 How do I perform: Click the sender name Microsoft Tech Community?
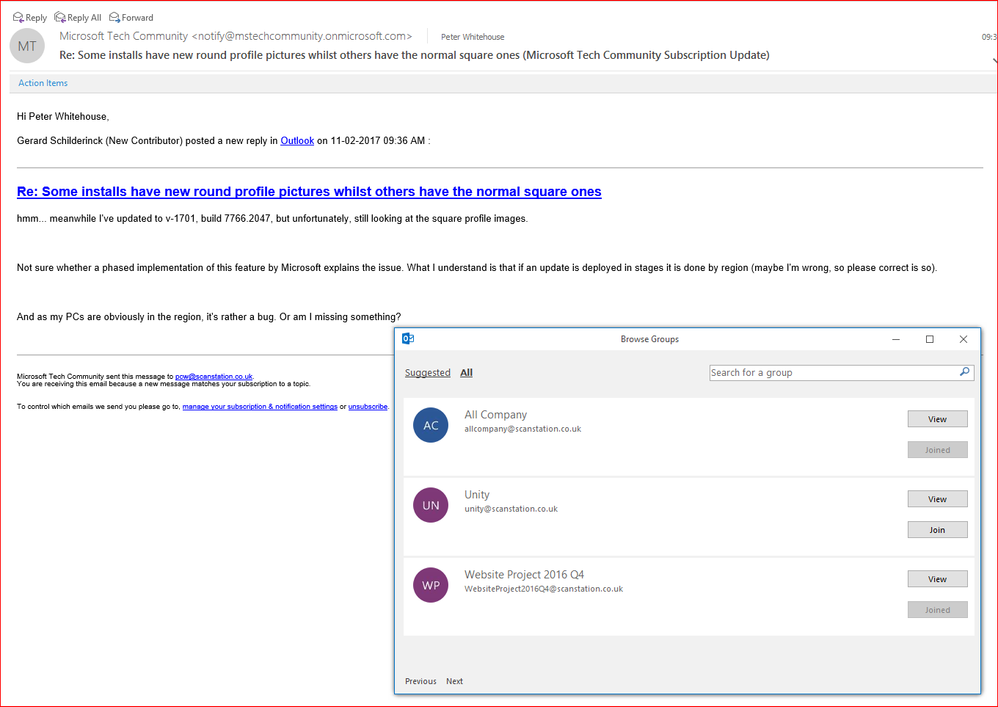[123, 36]
